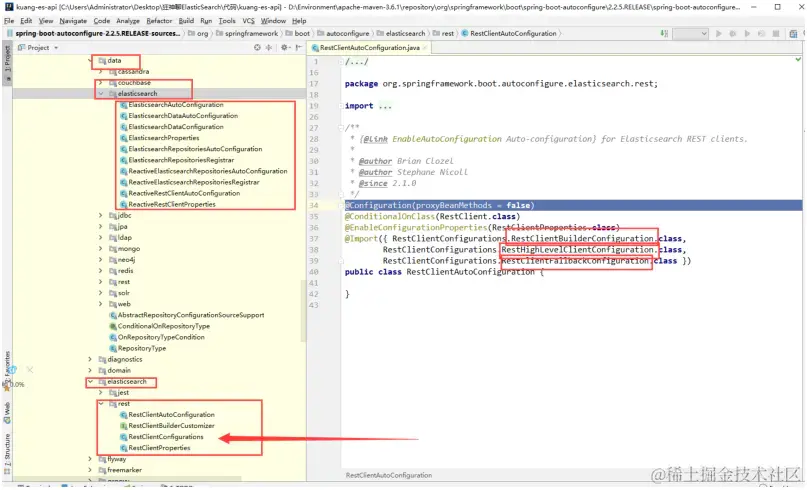Click RestHighLevelClientConfiguration in the code
This screenshot has height=490, width=807.
point(577,250)
